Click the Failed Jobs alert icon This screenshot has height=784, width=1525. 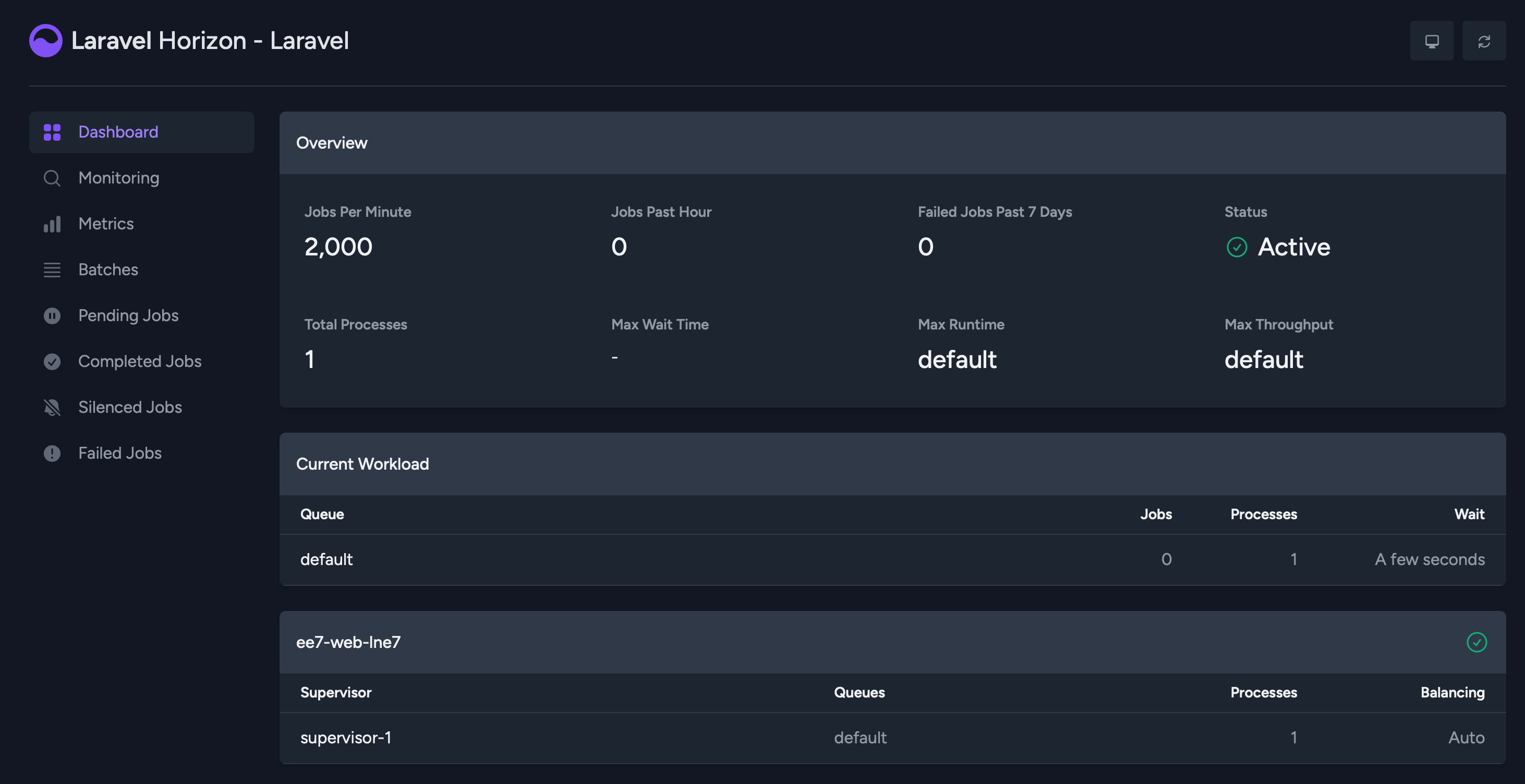click(x=52, y=453)
